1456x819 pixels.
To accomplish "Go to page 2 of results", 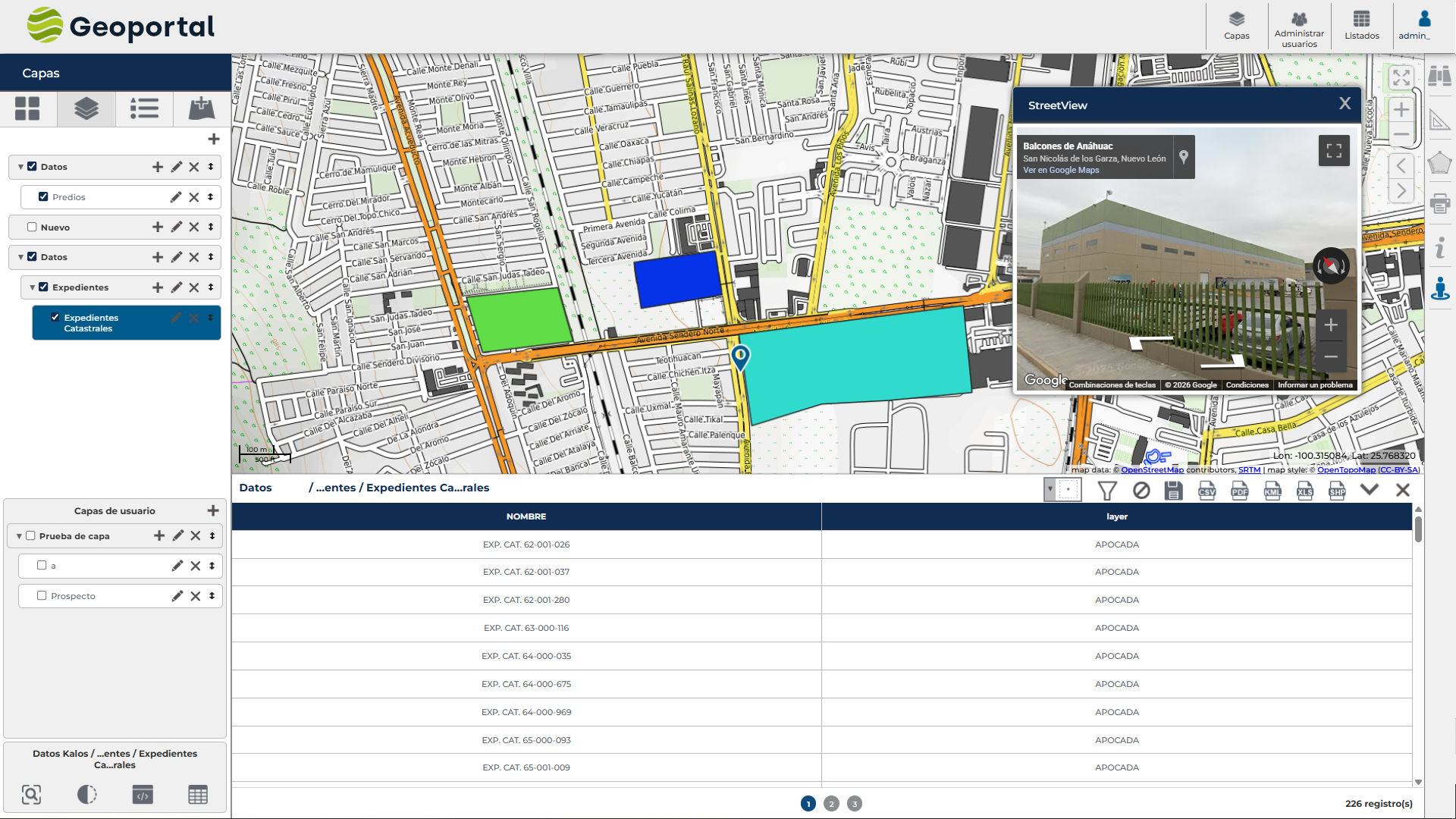I will click(x=831, y=804).
